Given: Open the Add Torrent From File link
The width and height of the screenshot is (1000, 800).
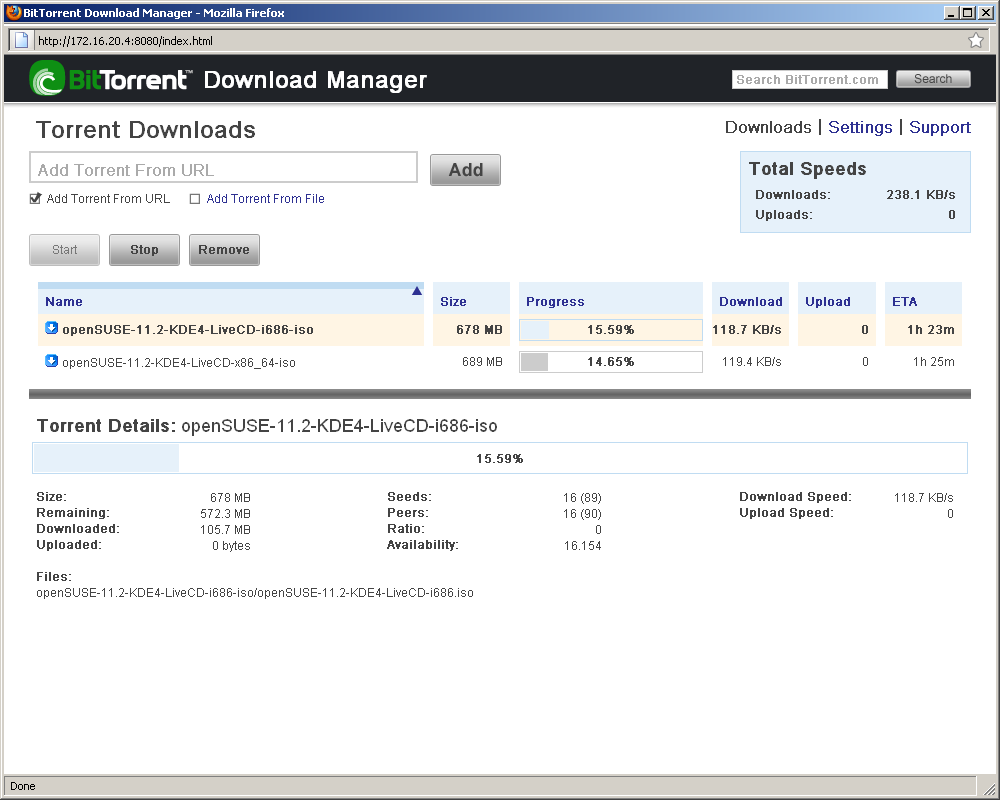Looking at the screenshot, I should [x=265, y=198].
